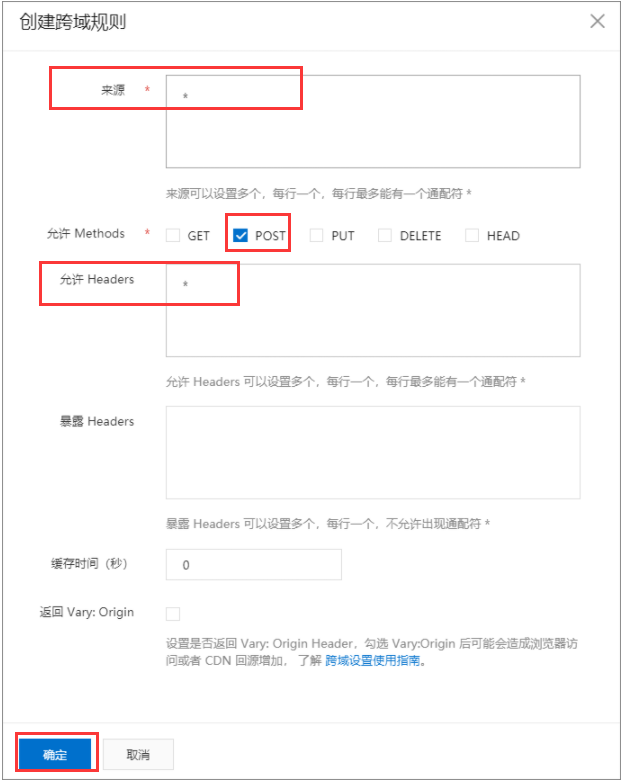The image size is (622, 781).
Task: Click the DELETE label text
Action: [420, 236]
